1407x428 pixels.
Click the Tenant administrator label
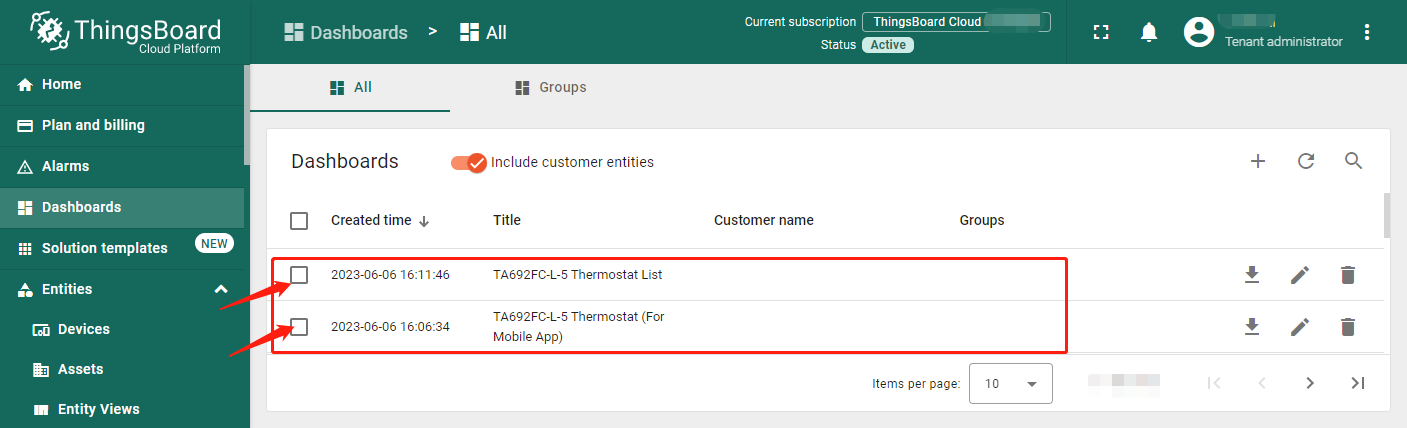click(1284, 42)
